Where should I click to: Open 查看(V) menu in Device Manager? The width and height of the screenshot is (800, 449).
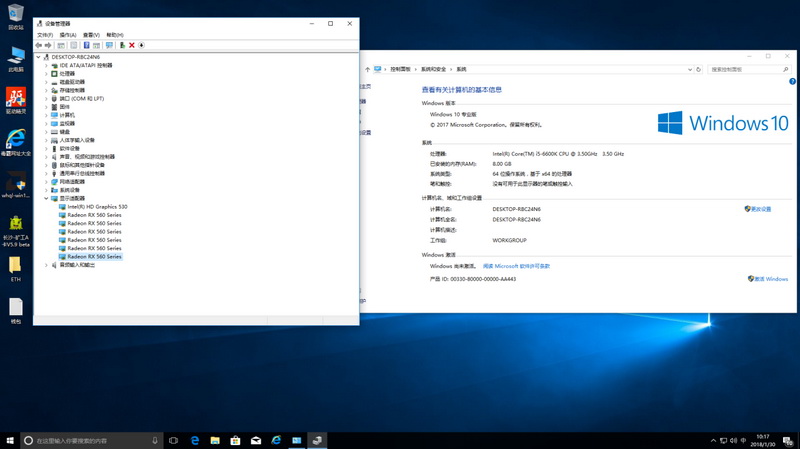coord(91,35)
